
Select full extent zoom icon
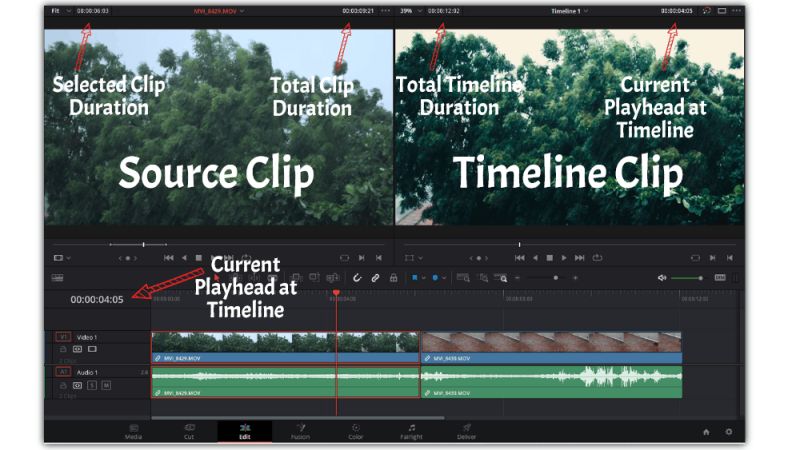(463, 278)
